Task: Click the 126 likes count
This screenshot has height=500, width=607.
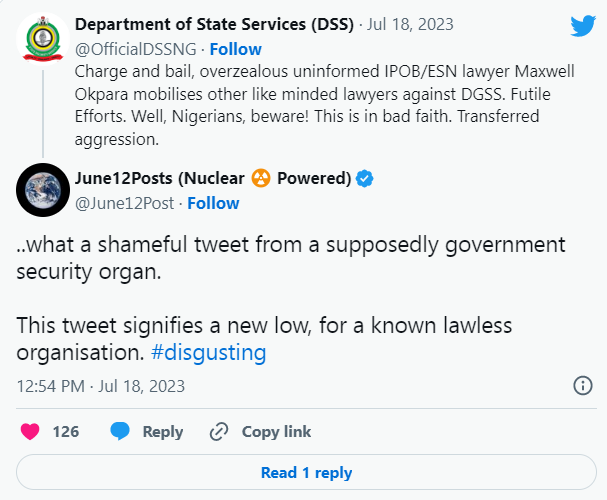Action: pos(66,432)
